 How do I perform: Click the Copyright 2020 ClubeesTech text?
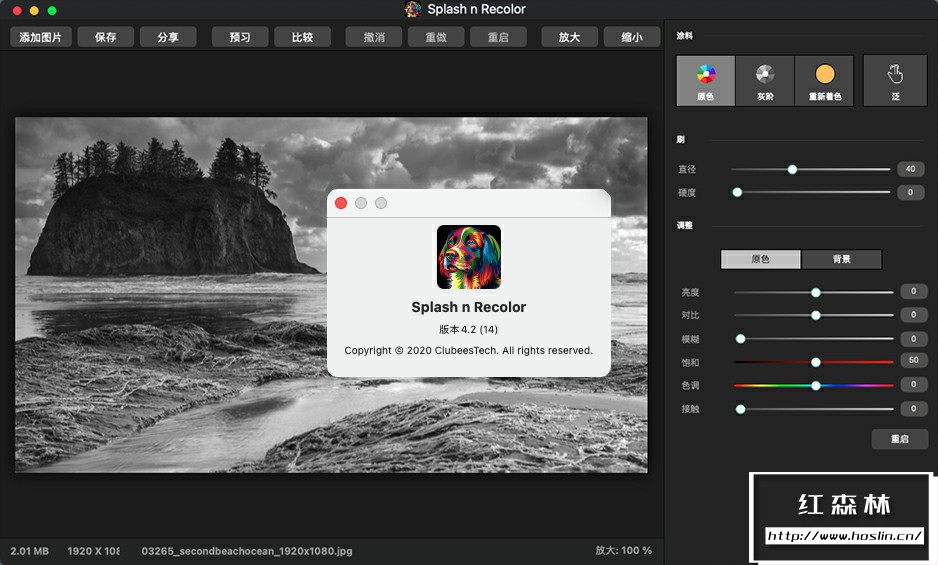(468, 350)
